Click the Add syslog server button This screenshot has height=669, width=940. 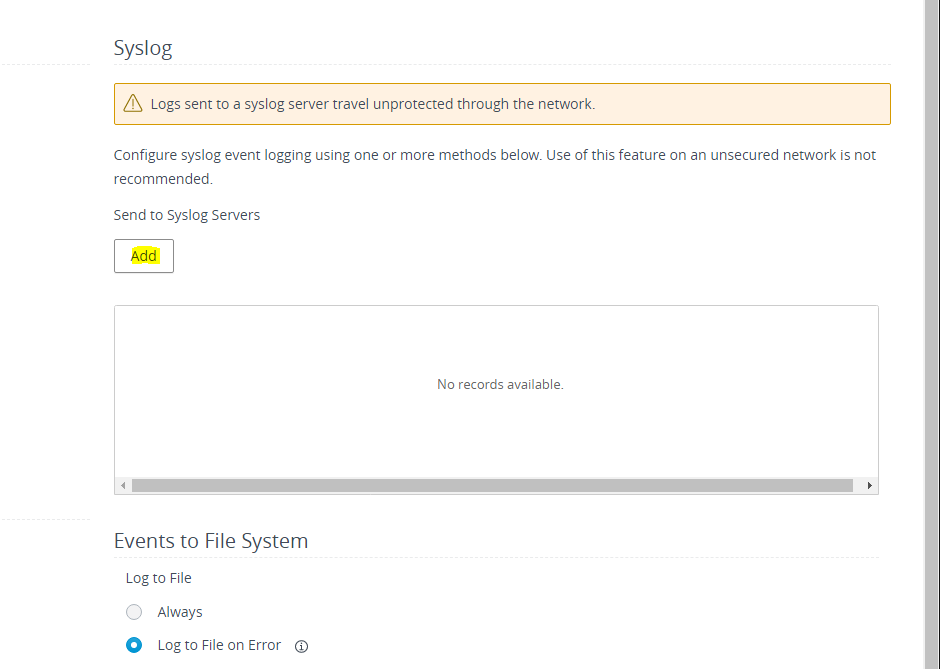click(x=144, y=256)
